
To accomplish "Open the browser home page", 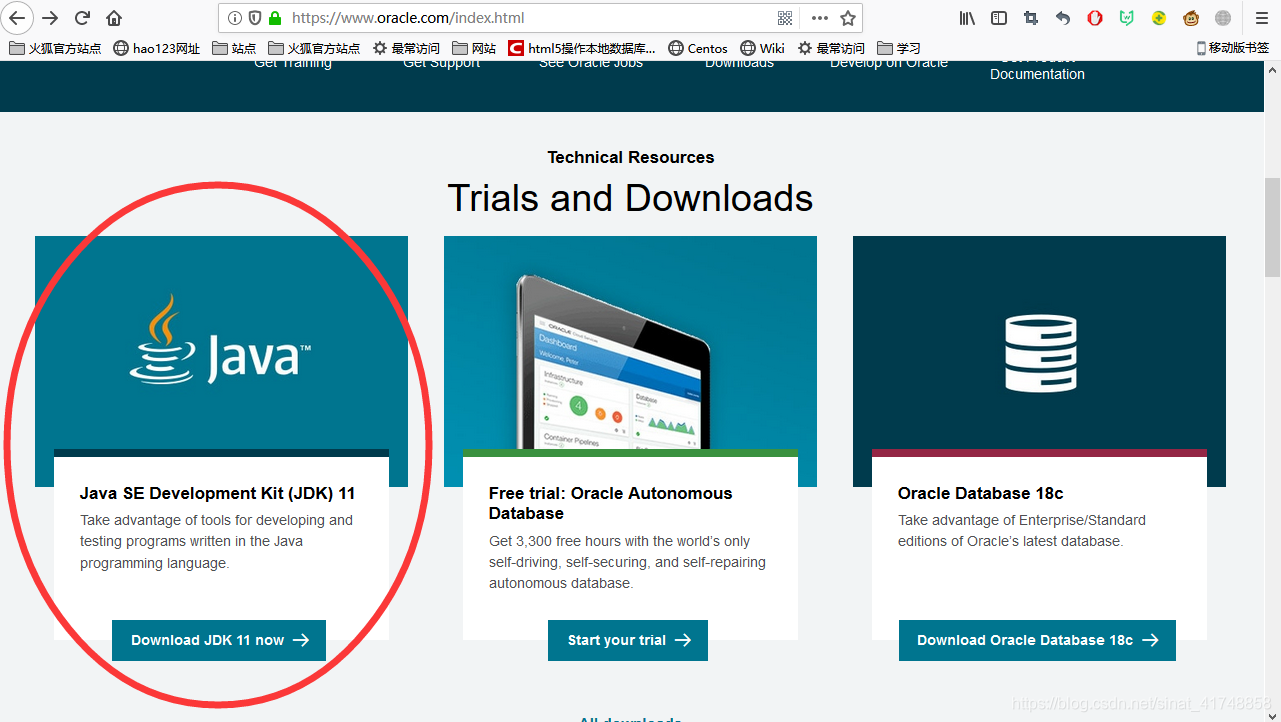I will pyautogui.click(x=114, y=18).
